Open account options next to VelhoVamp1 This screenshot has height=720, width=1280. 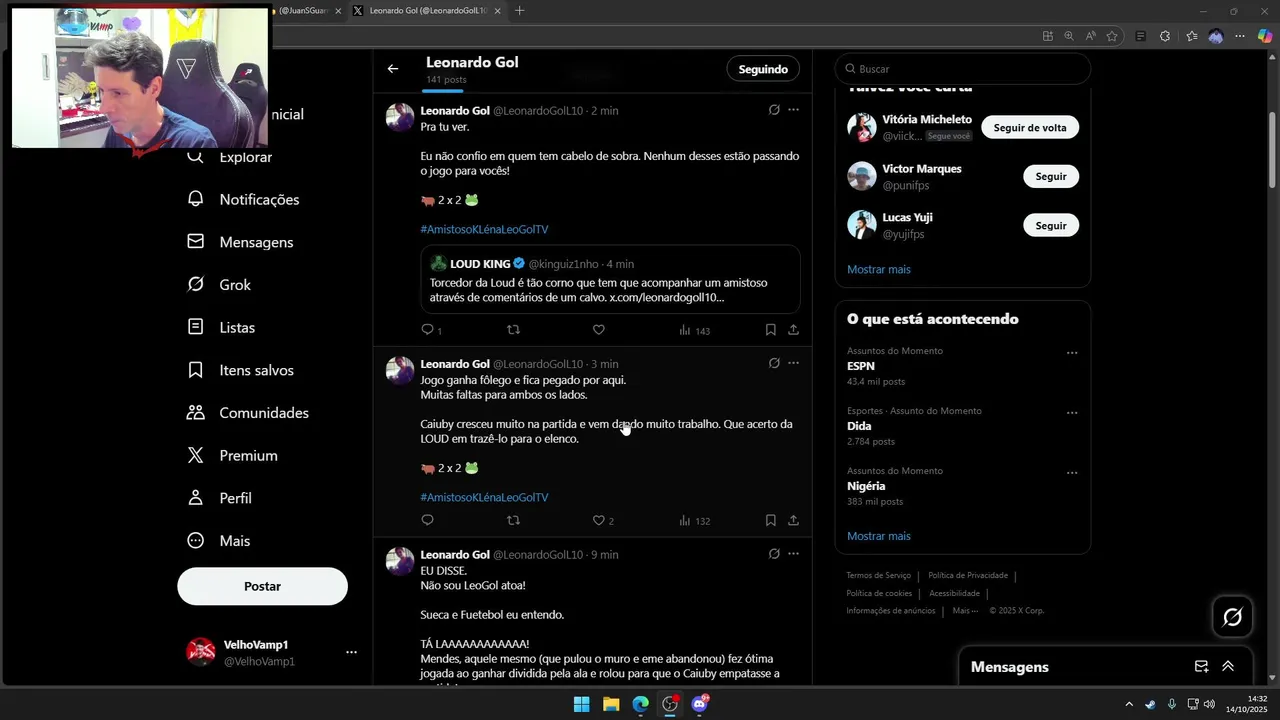coord(351,652)
